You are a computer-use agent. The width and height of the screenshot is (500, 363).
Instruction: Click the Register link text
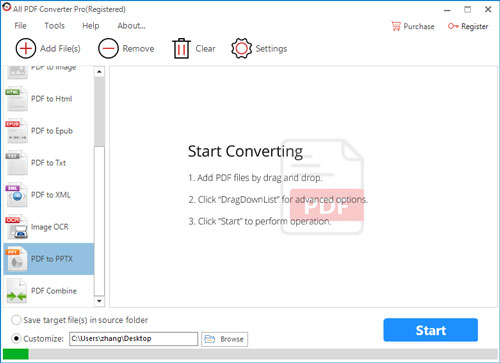(x=475, y=26)
